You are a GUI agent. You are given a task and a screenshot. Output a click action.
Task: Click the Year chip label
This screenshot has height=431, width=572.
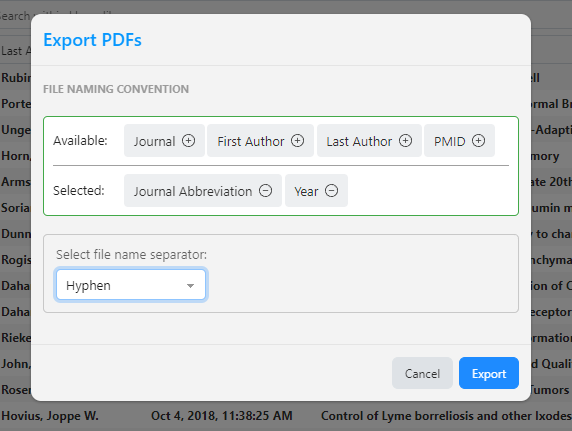coord(306,192)
